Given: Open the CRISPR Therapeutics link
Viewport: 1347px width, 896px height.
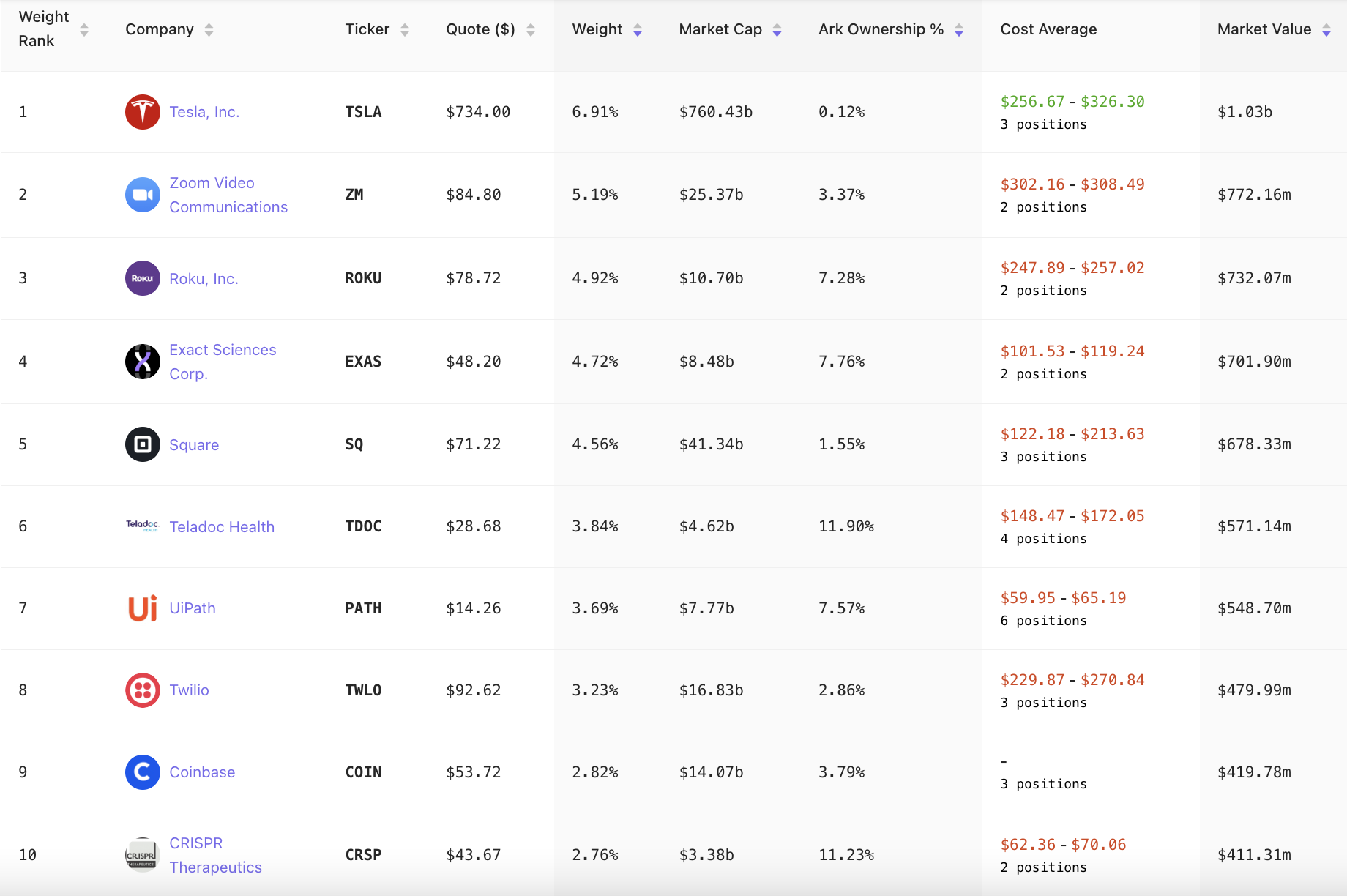Looking at the screenshot, I should (215, 855).
